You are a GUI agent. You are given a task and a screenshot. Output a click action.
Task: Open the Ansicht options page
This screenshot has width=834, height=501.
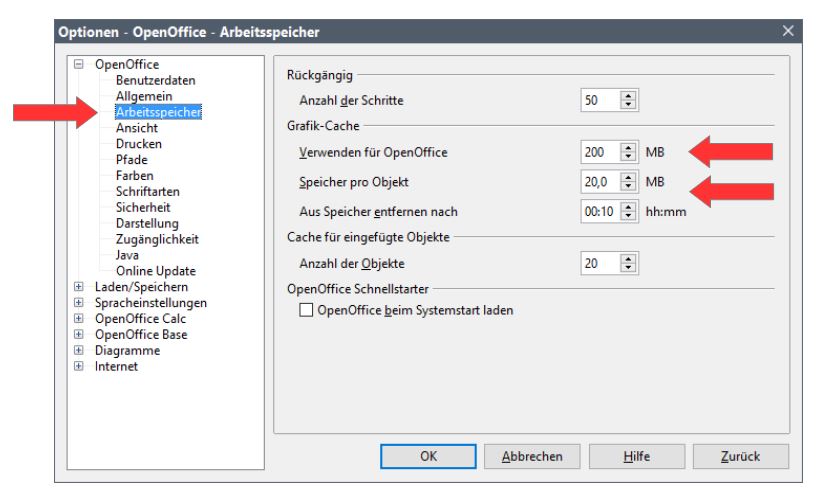point(137,128)
